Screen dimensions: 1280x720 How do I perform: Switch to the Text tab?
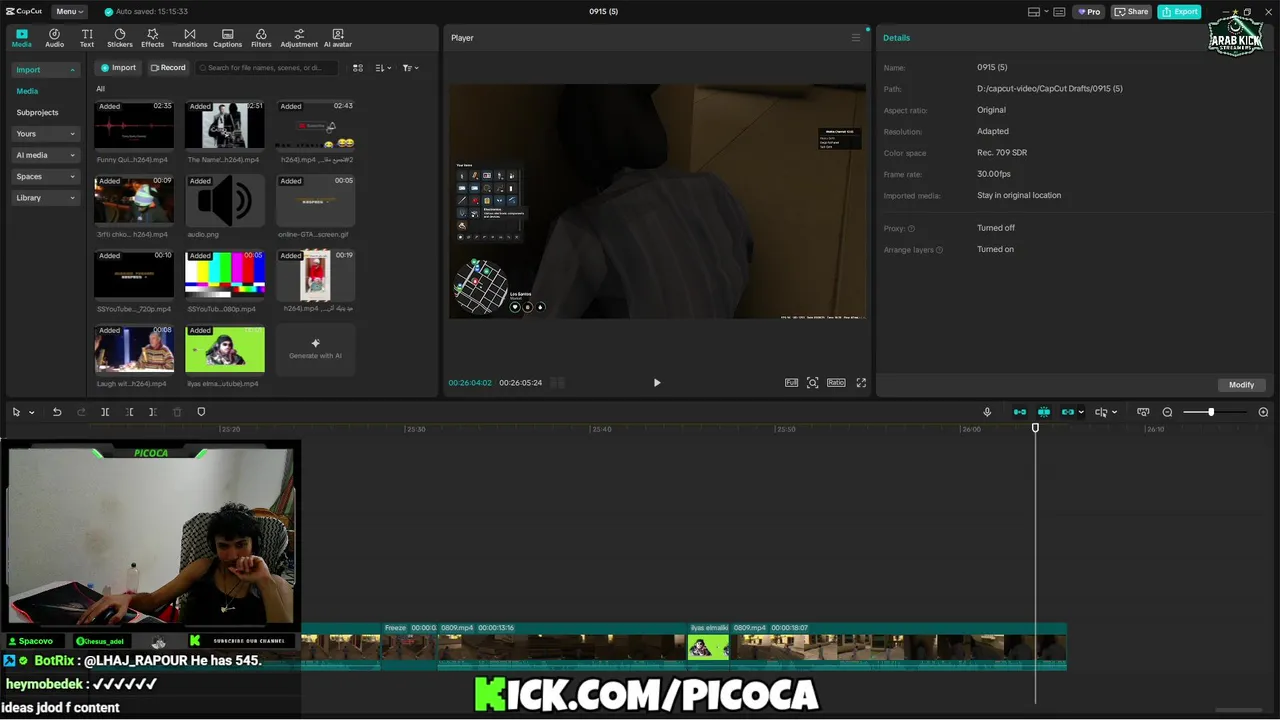[87, 38]
